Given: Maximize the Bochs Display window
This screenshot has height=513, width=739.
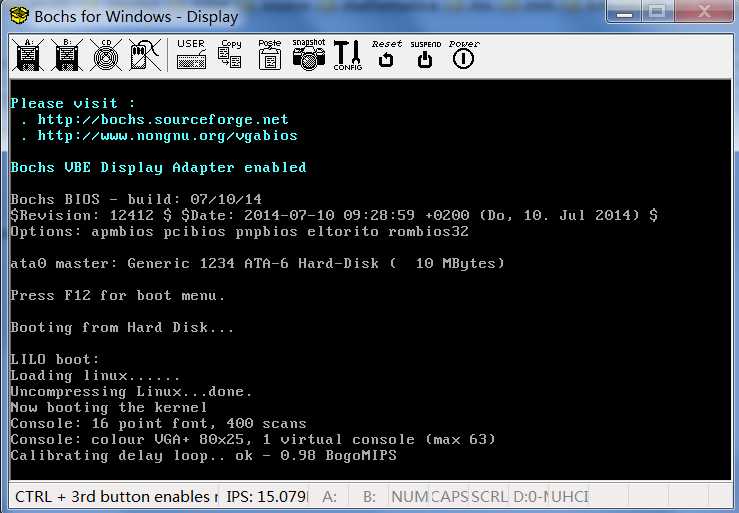Looking at the screenshot, I should coord(657,12).
